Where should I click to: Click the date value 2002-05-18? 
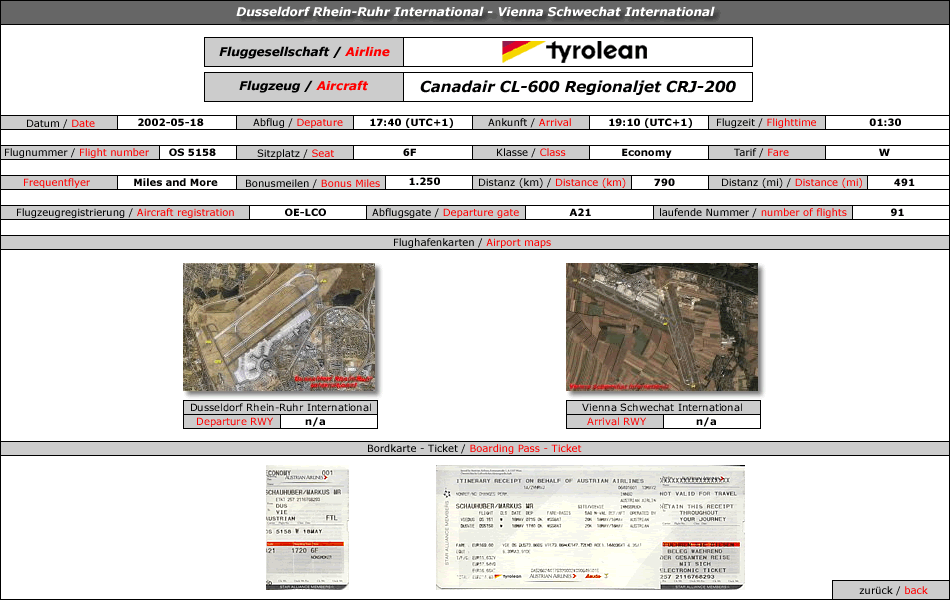(171, 123)
